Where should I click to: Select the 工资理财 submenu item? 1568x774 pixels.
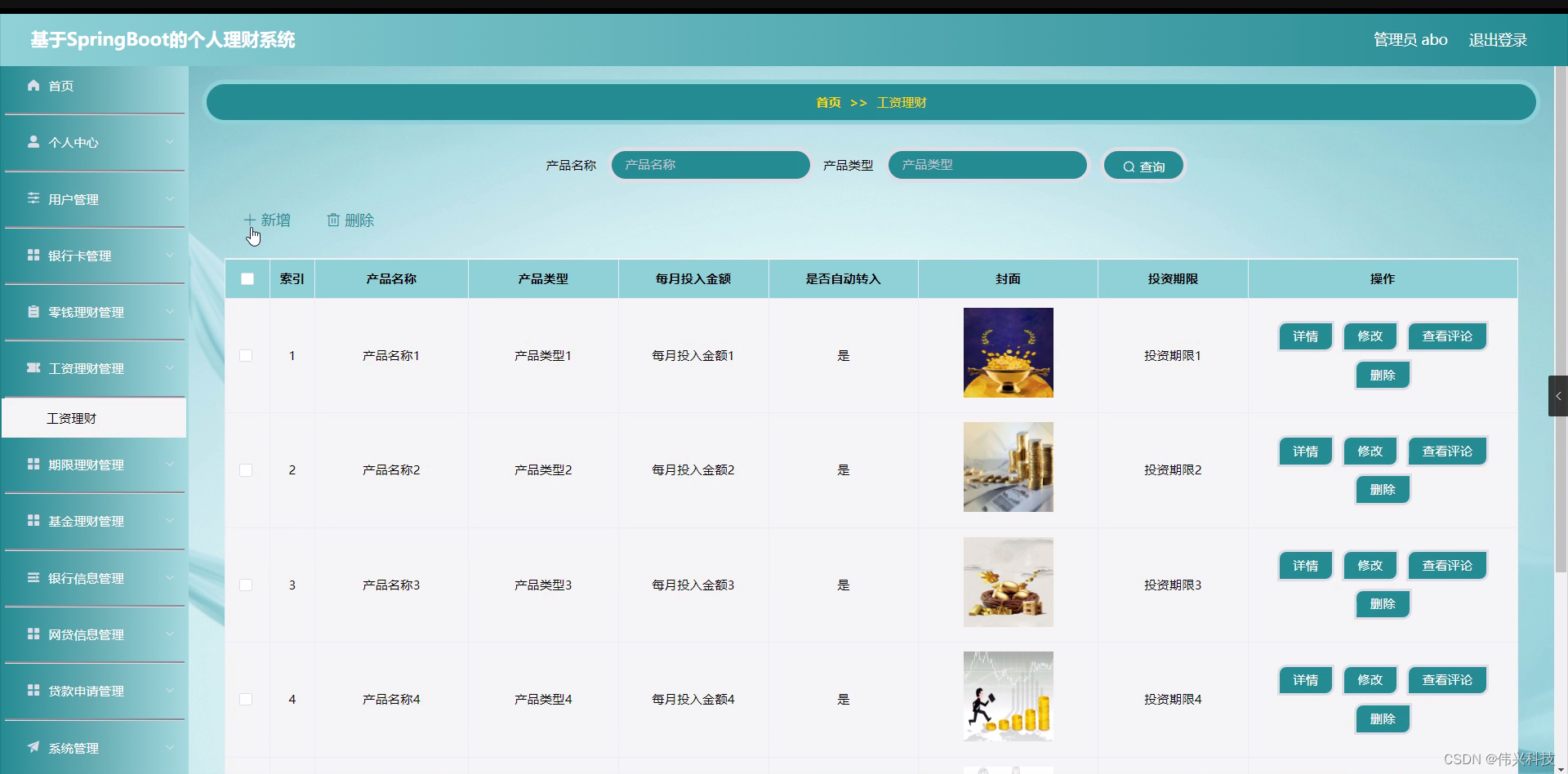(71, 417)
